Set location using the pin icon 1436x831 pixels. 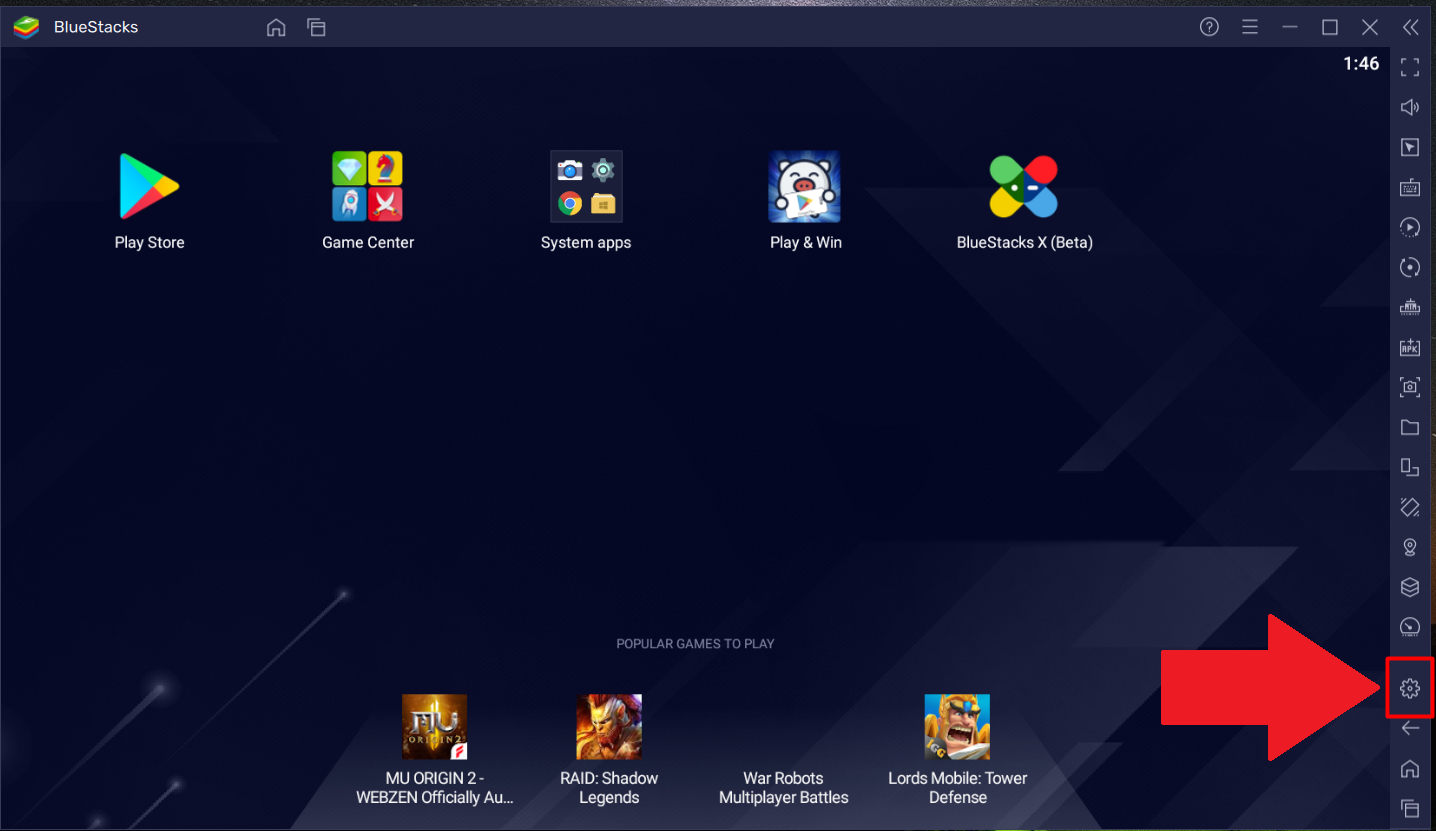[x=1410, y=547]
